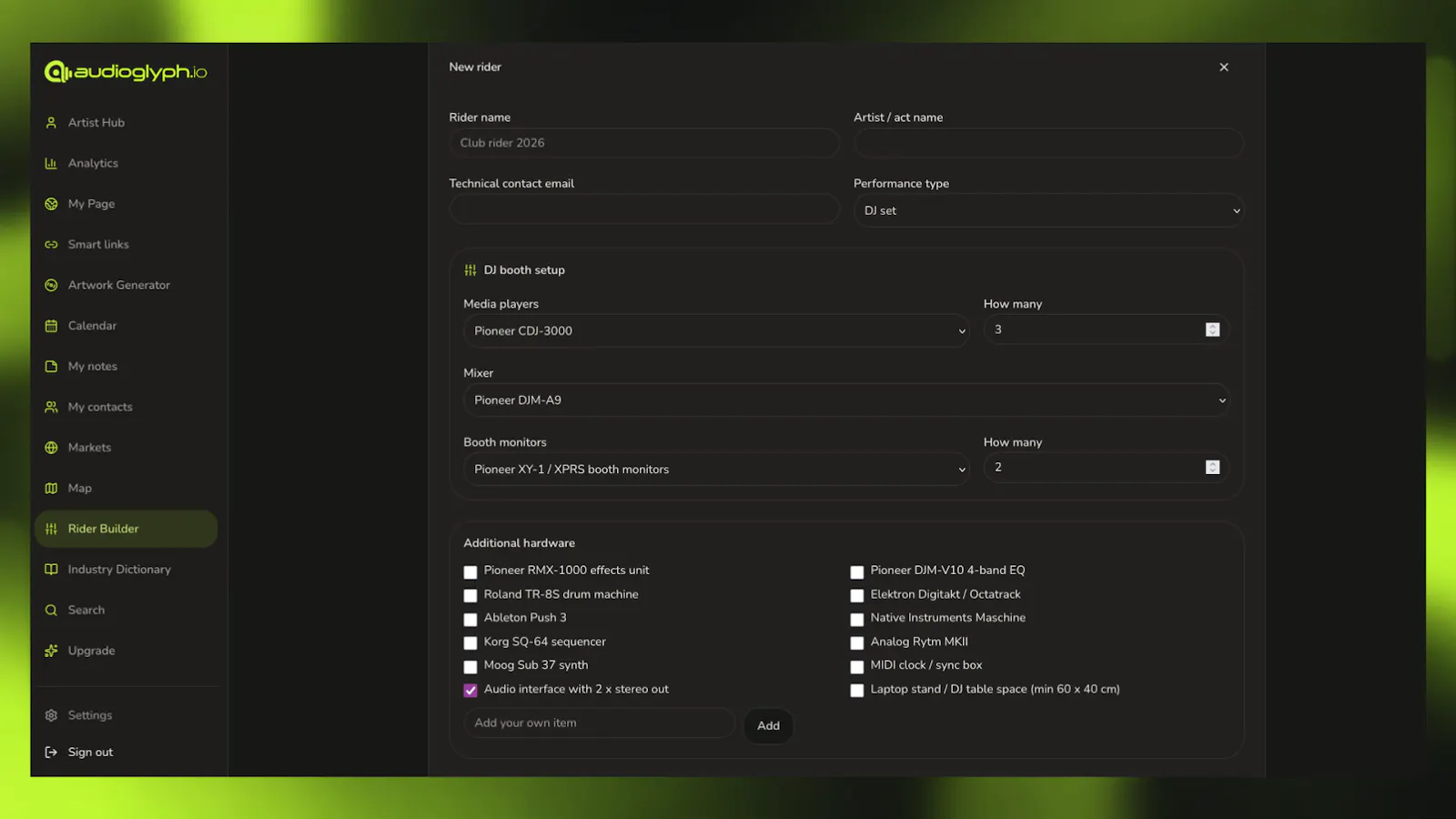1456x819 pixels.
Task: Open Artist Hub from the sidebar
Action: coord(96,123)
